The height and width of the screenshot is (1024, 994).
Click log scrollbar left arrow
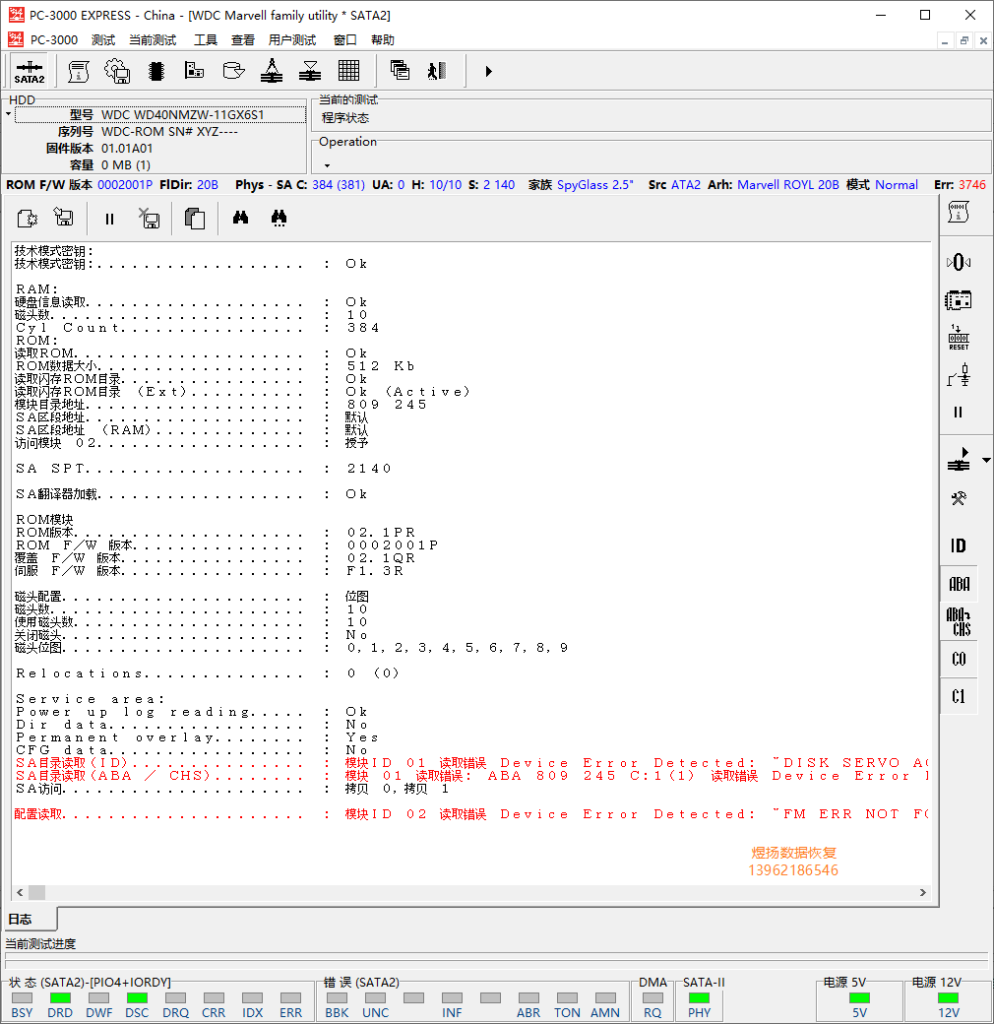[20, 892]
